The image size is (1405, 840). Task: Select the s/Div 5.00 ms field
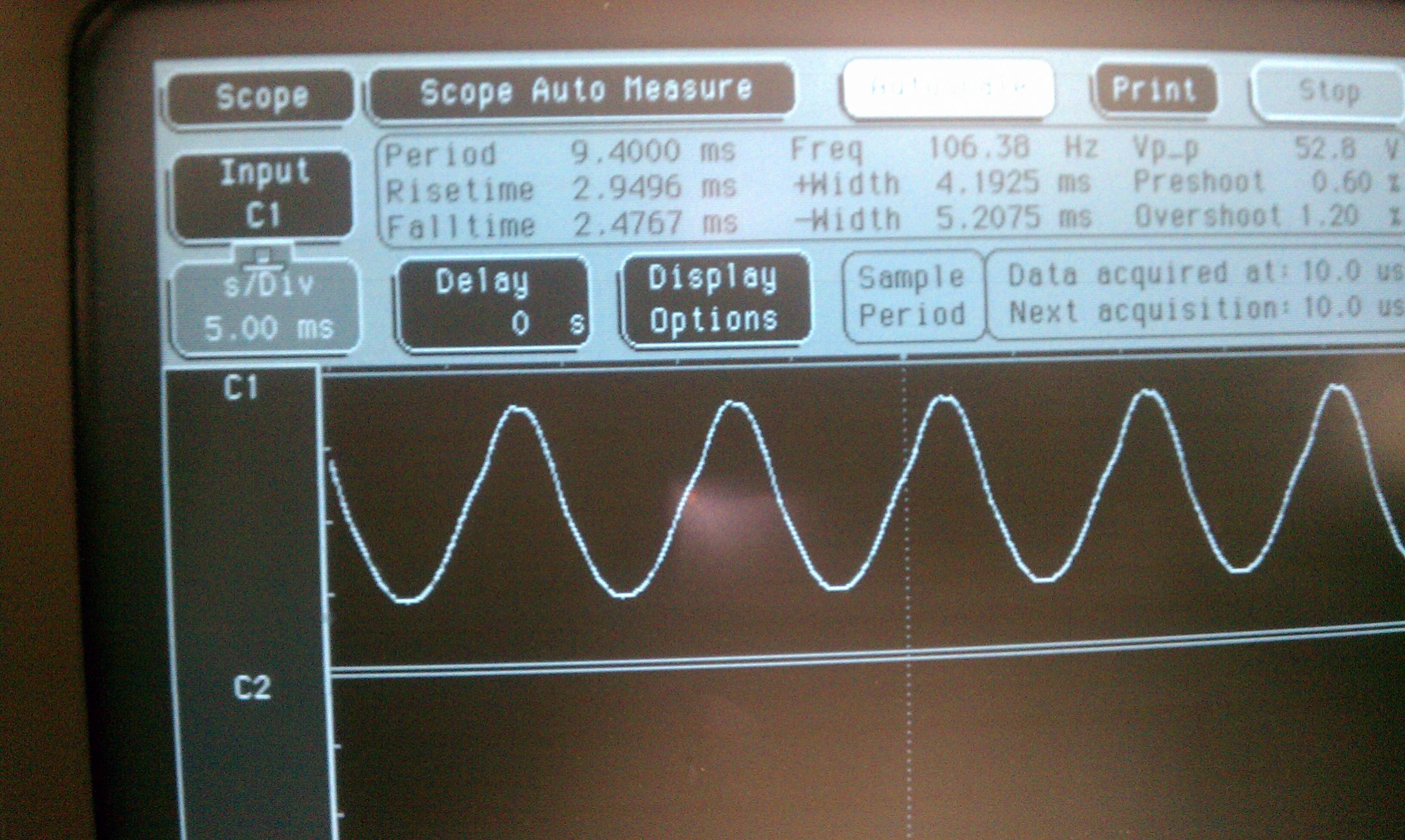click(x=266, y=307)
